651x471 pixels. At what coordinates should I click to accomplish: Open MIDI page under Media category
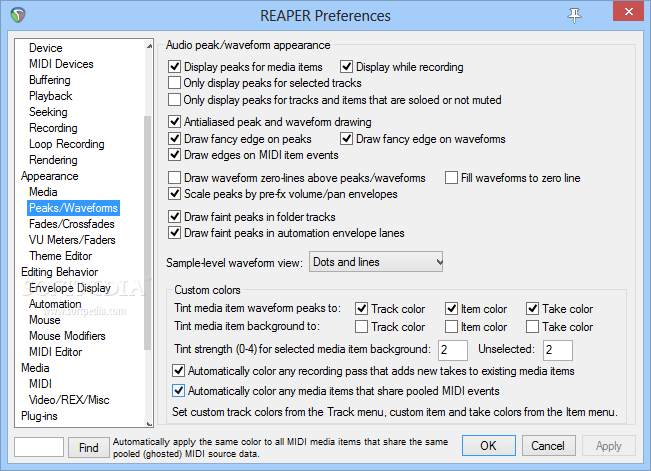coord(40,384)
